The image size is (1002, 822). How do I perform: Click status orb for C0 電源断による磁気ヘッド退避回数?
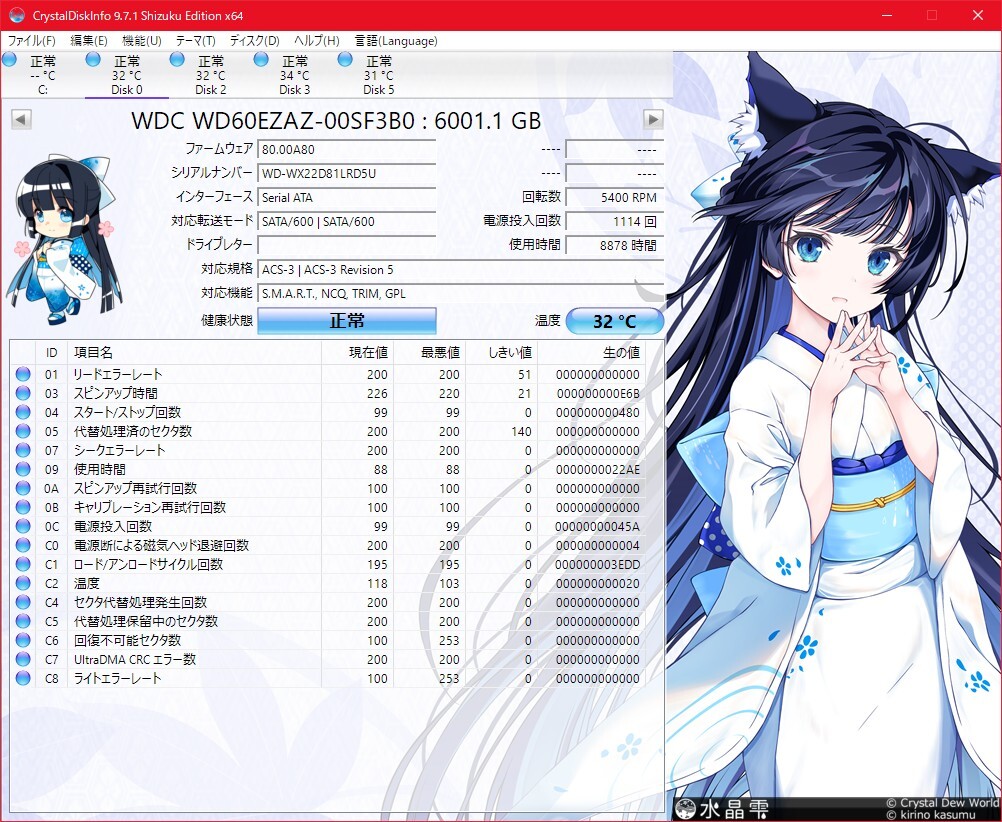pyautogui.click(x=23, y=545)
